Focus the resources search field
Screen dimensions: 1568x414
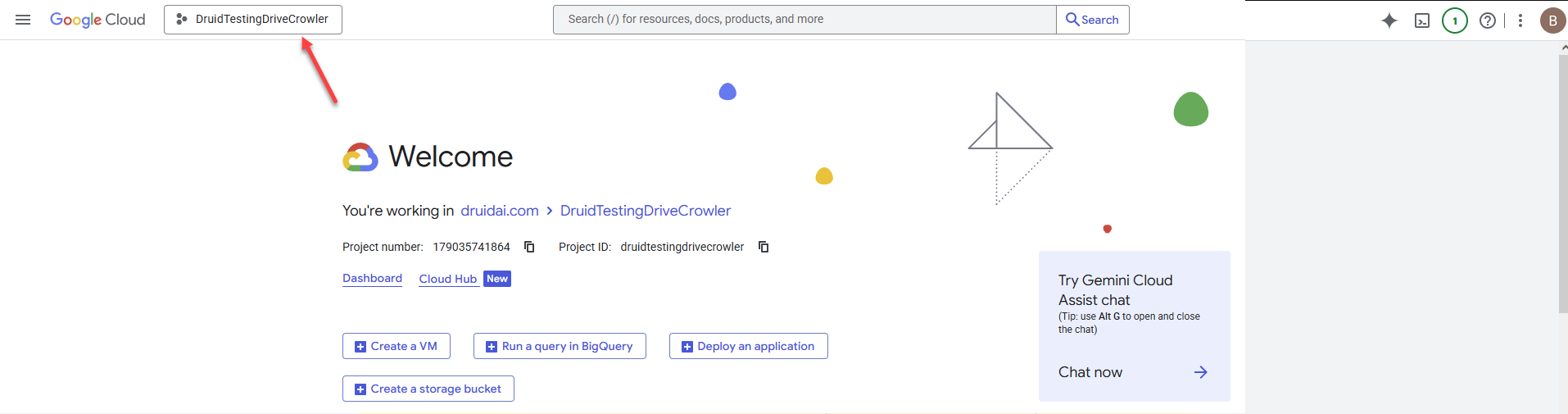804,20
